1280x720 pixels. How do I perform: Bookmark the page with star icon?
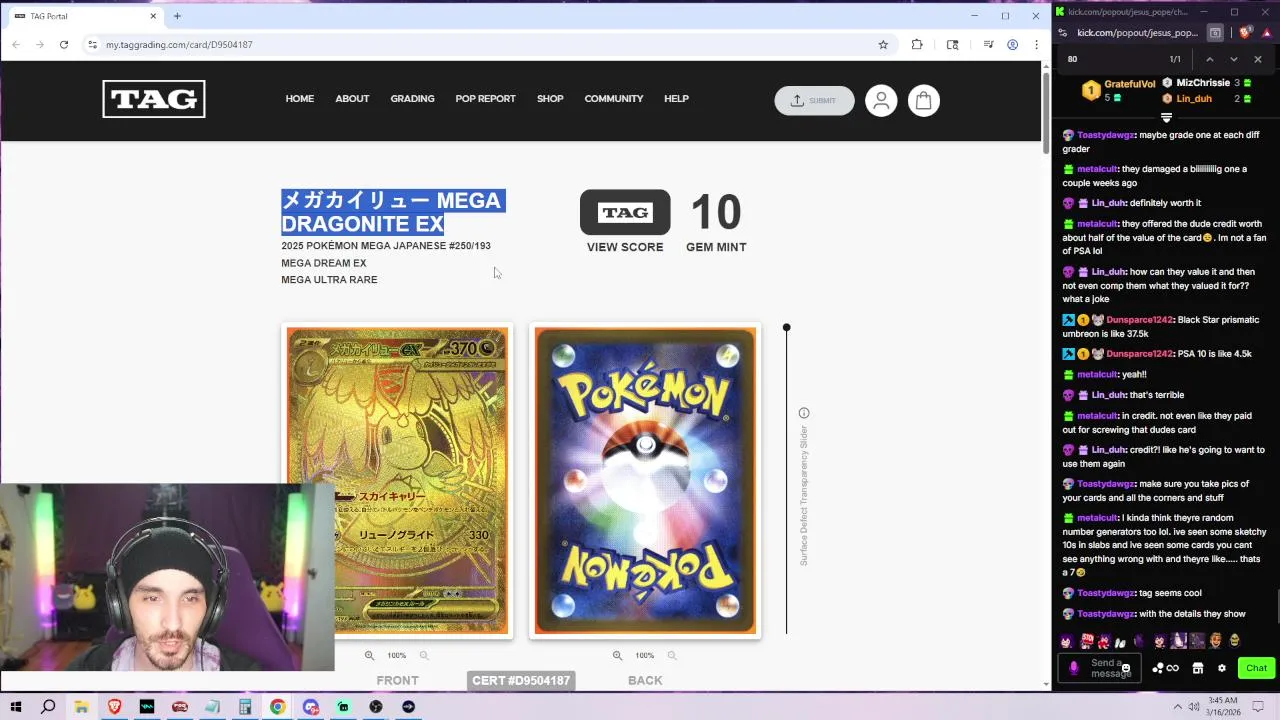883,44
